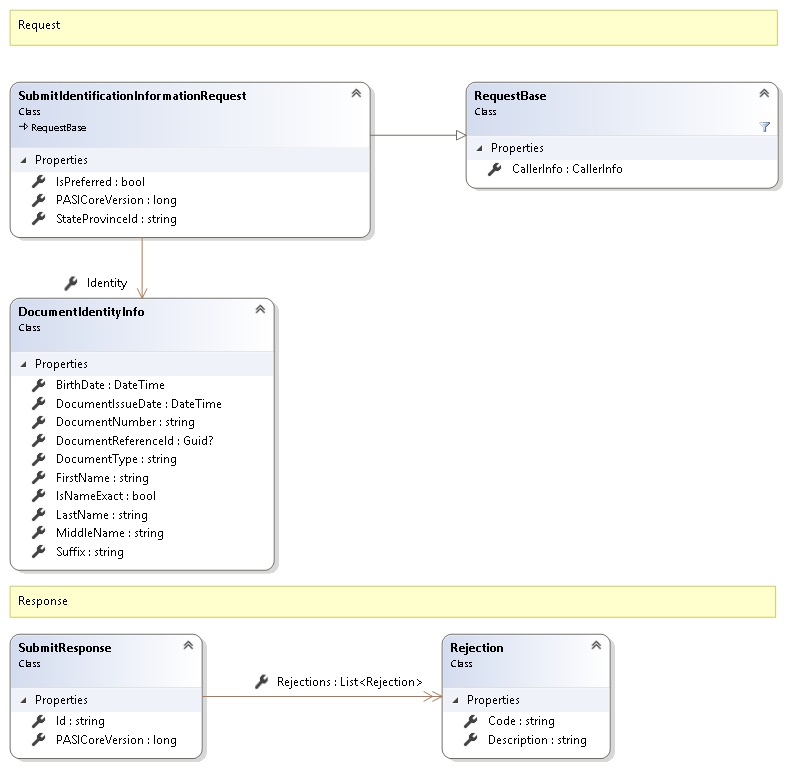
Task: Click wrench icon beside the Identity association label
Action: click(71, 283)
